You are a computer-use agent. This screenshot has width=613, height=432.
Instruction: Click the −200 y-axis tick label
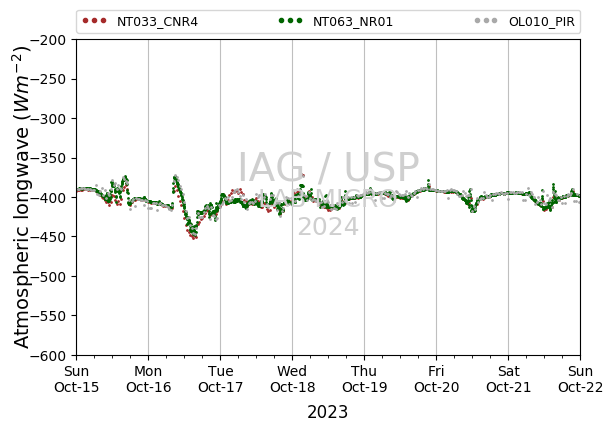pos(50,40)
